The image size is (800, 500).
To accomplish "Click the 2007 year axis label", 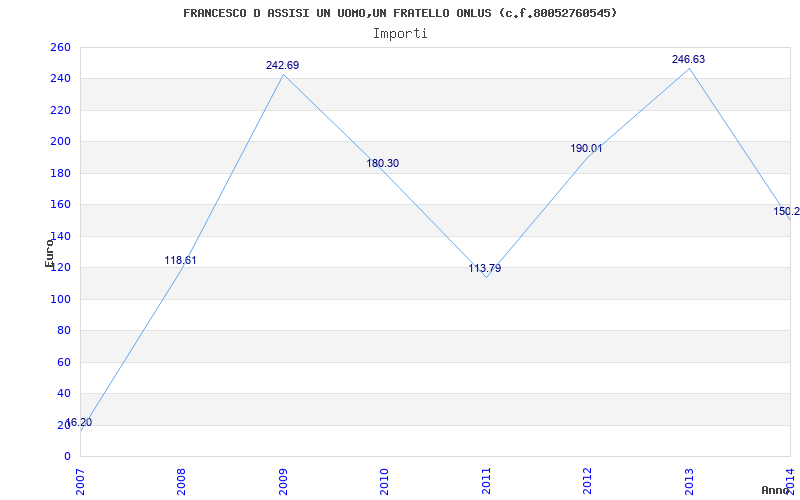I will pyautogui.click(x=80, y=482).
